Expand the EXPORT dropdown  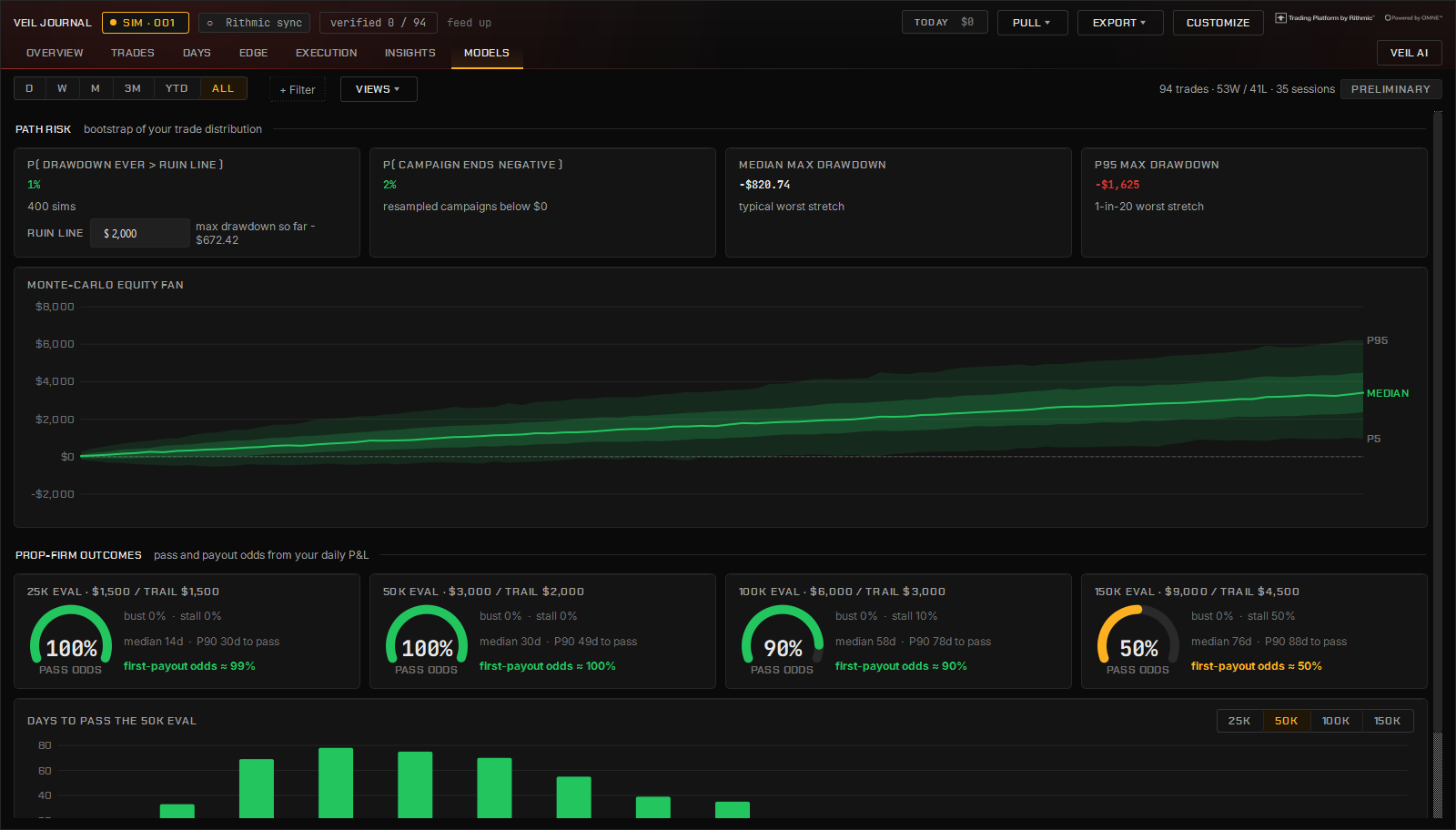(1120, 23)
